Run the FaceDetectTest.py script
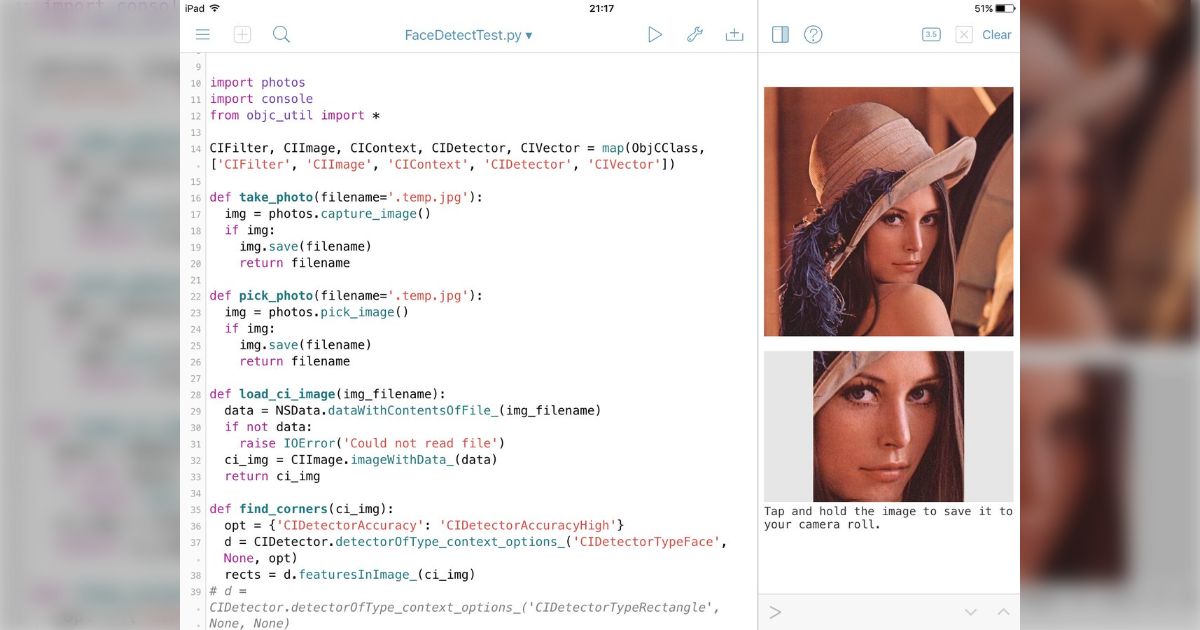 point(655,34)
